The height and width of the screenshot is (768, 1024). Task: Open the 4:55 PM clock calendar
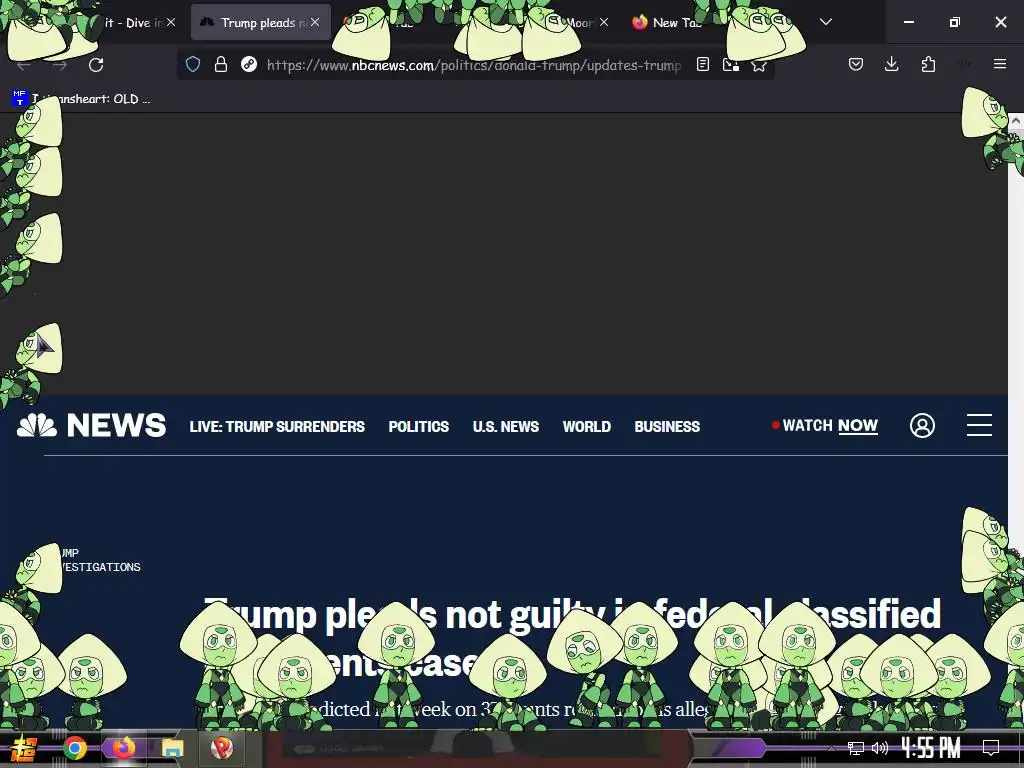pos(931,748)
